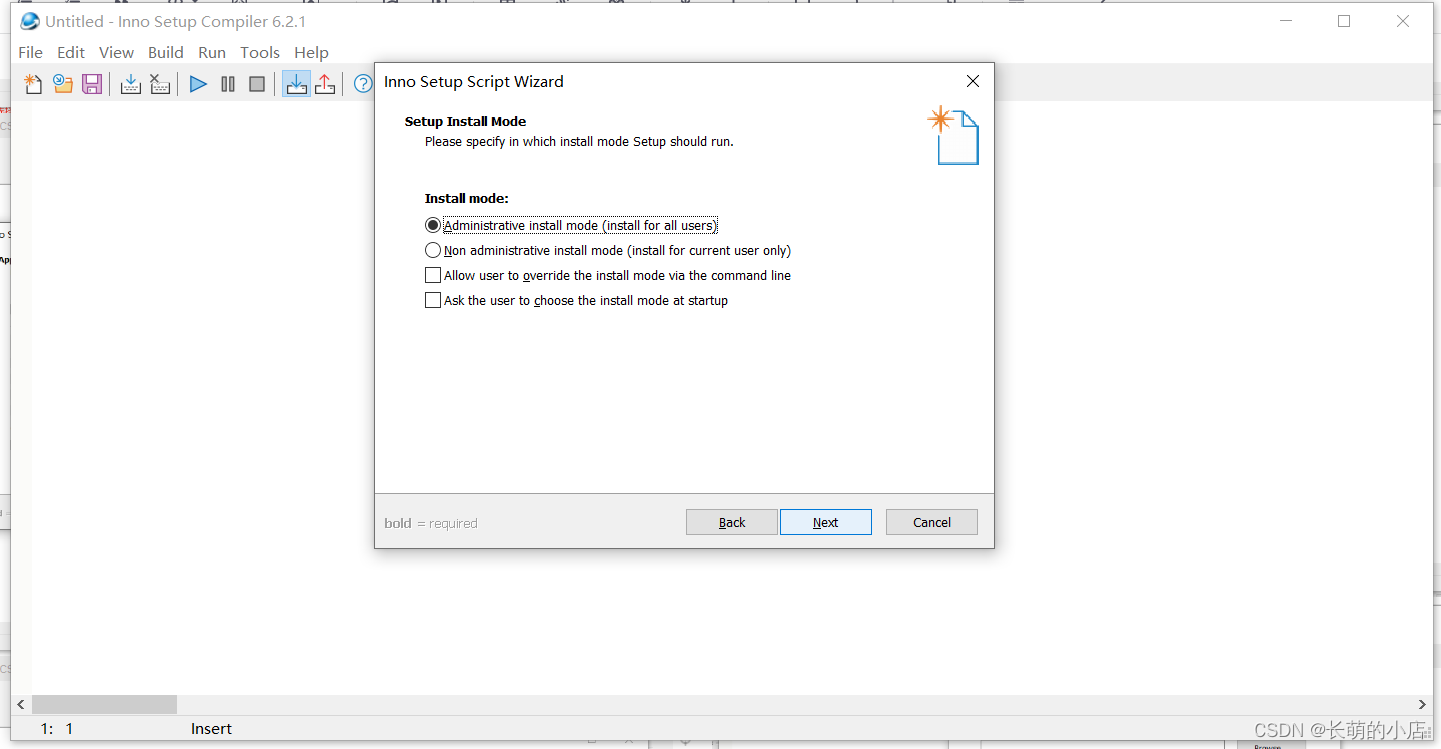
Task: Click the Target Setup icon (blue arrow)
Action: (296, 84)
